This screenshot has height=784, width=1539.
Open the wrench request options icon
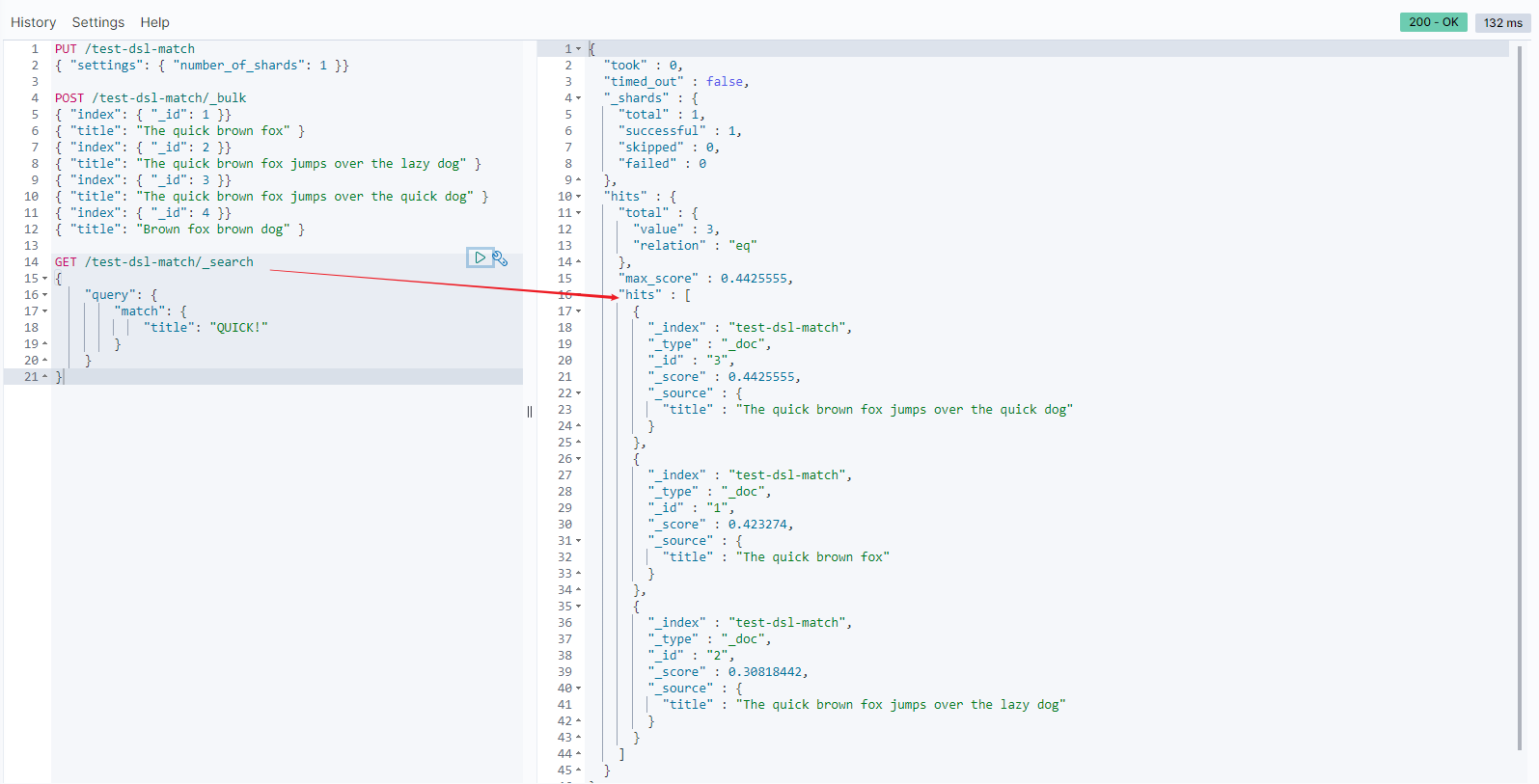coord(500,258)
